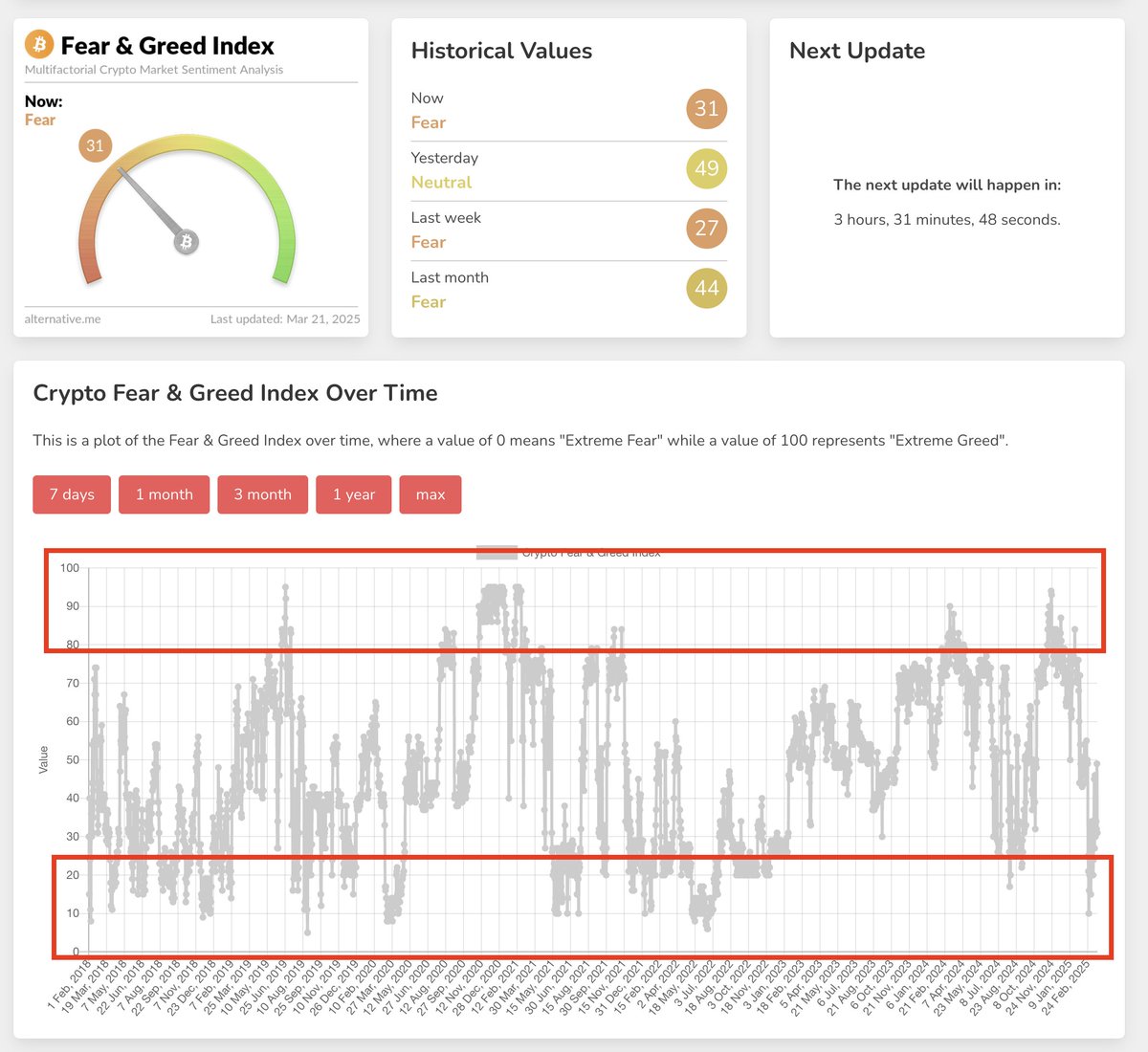View the 1 year chart range
1148x1052 pixels.
pos(354,494)
